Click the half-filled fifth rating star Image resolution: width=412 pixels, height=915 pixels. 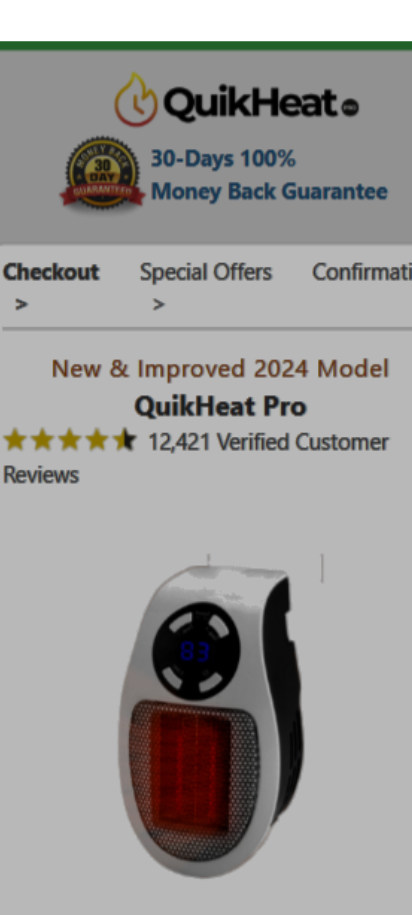click(x=124, y=441)
